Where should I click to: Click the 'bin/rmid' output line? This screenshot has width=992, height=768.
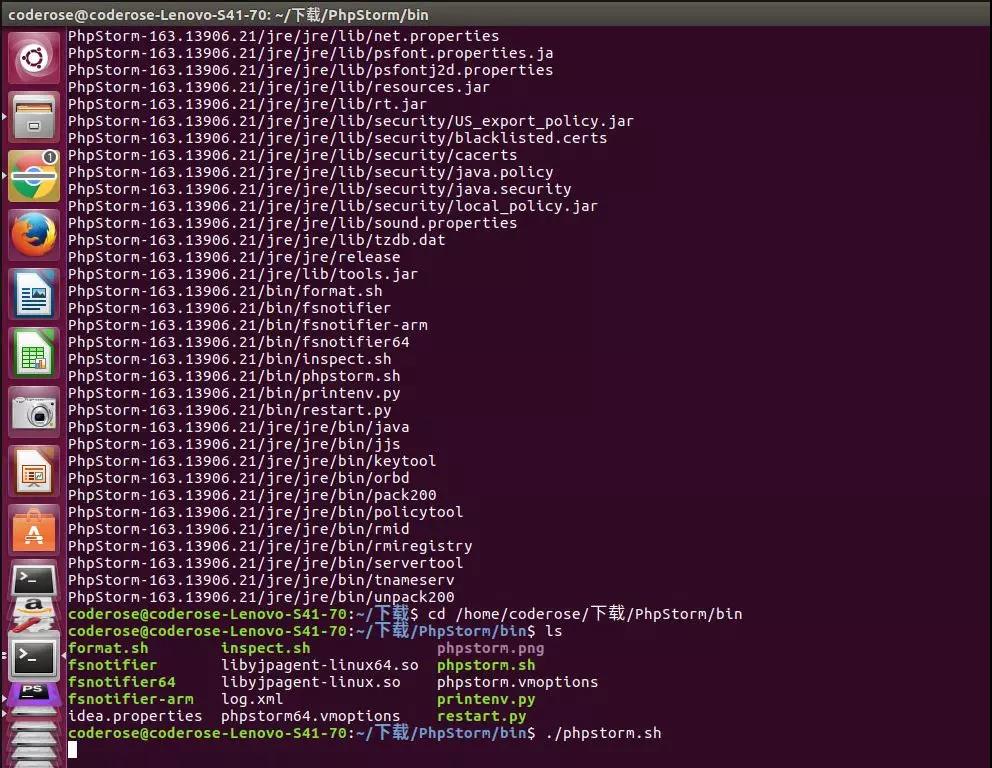(239, 530)
